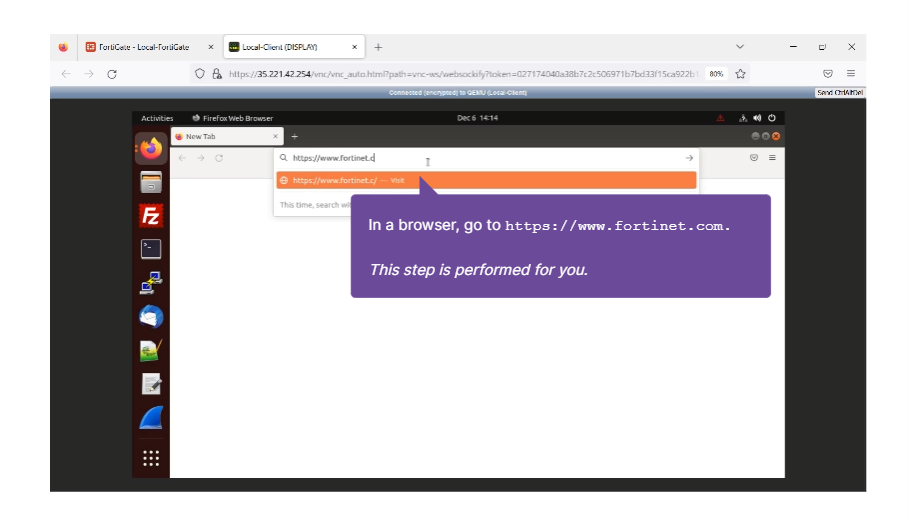The height and width of the screenshot is (525, 908).
Task: Launch Firefox from the Ubuntu dock
Action: tap(151, 148)
